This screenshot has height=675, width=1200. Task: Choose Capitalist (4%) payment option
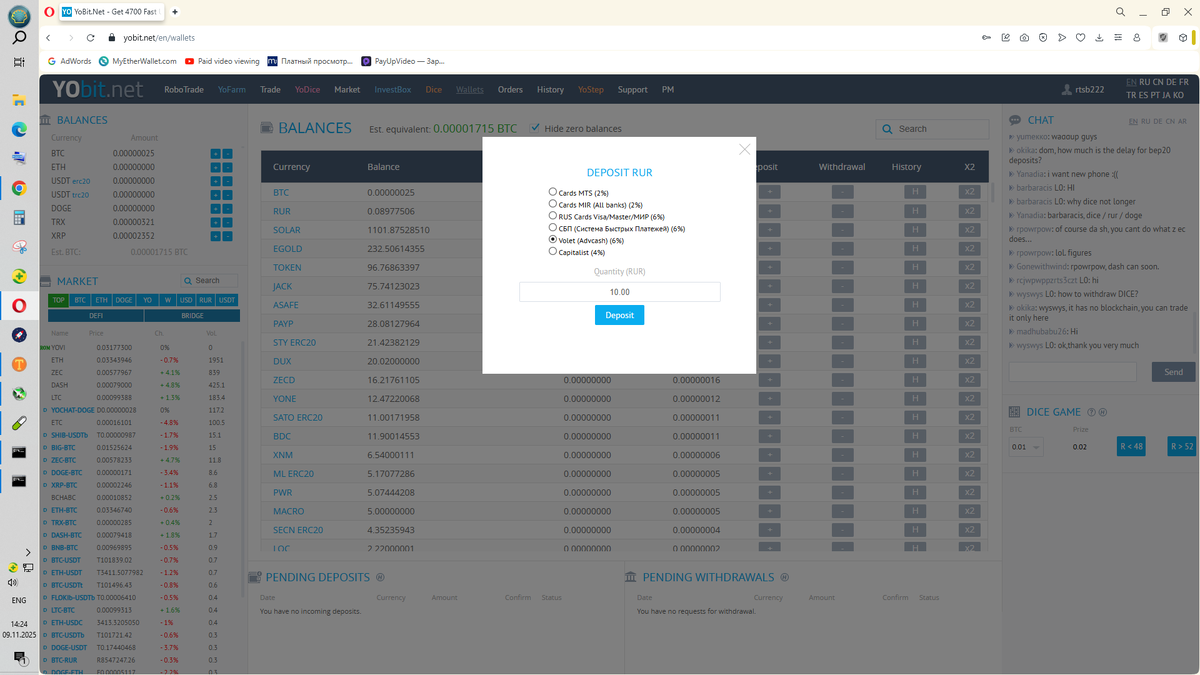pyautogui.click(x=553, y=252)
